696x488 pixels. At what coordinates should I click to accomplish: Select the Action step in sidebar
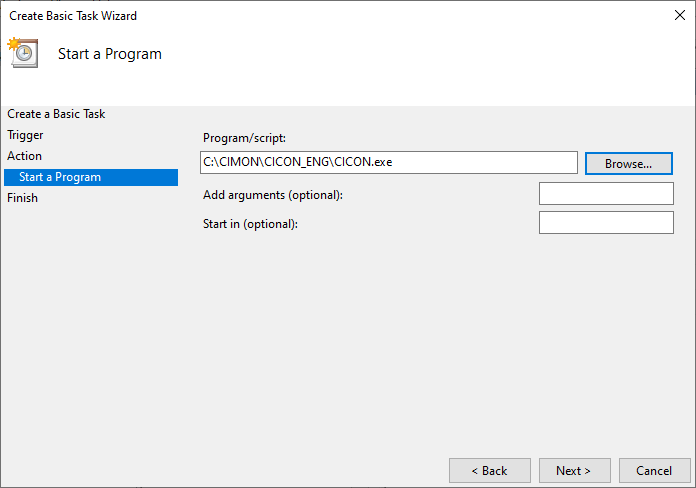[x=25, y=156]
